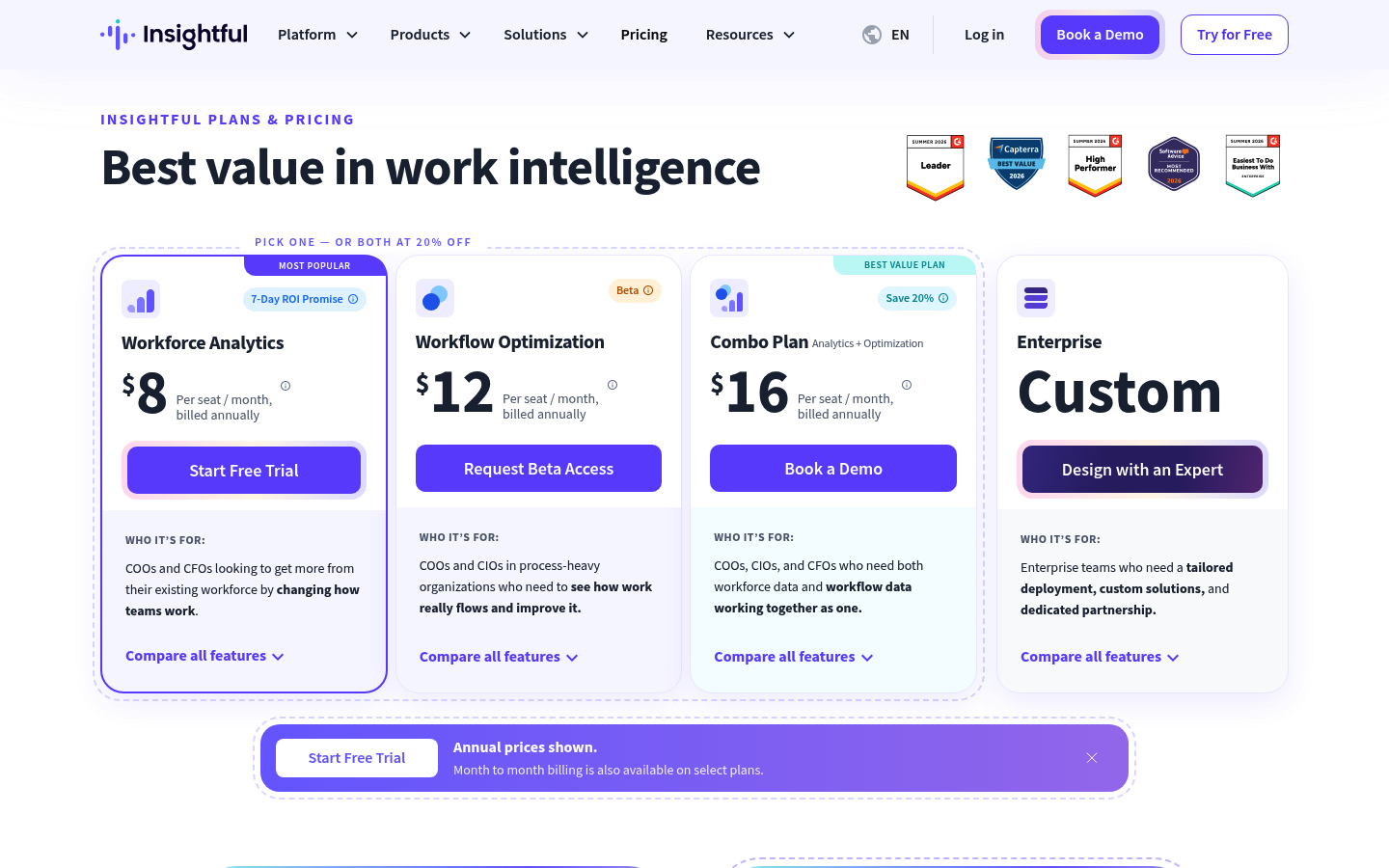
Task: Click 'Best value in work intelligence' heading
Action: click(431, 168)
